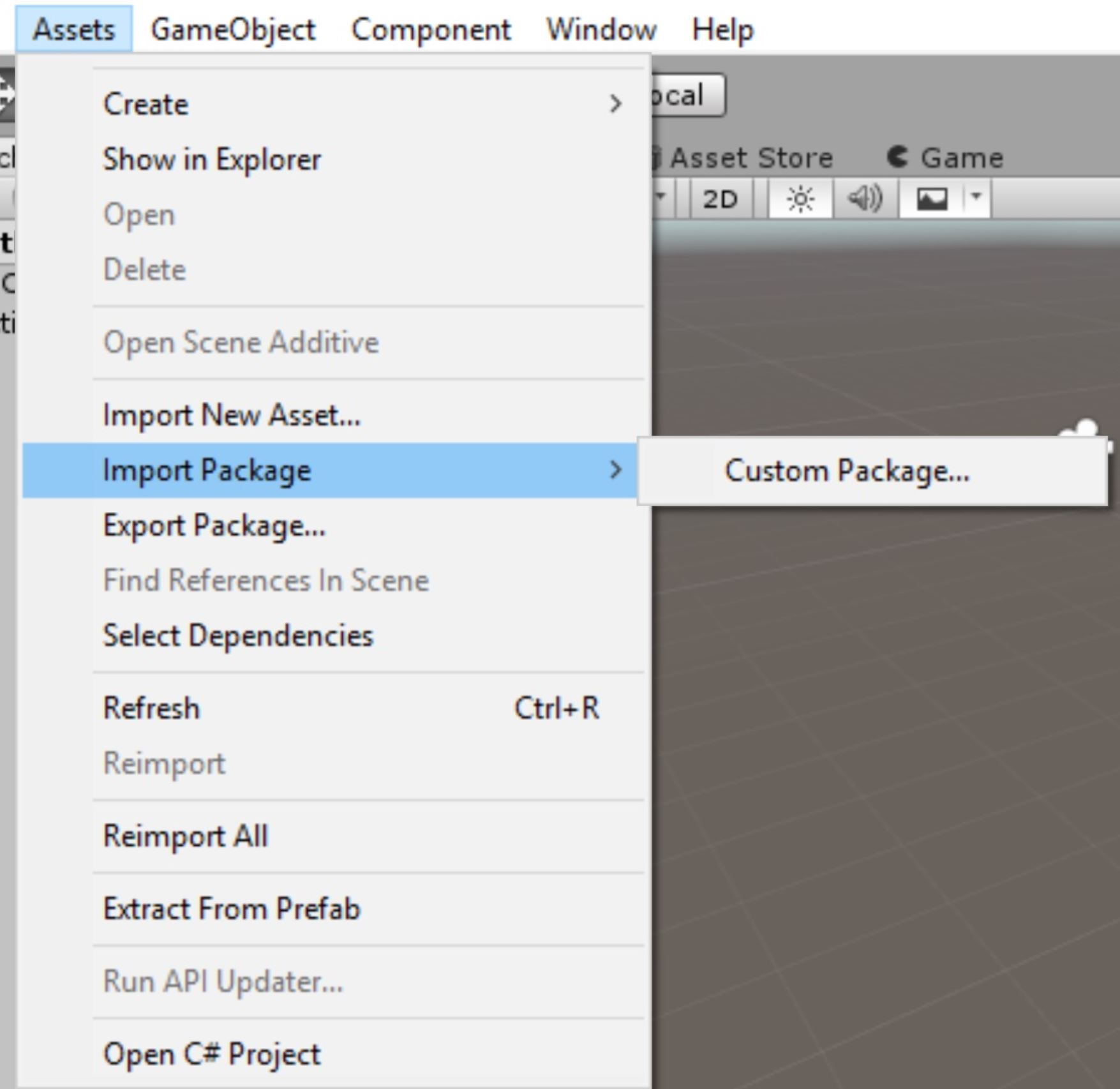Choose Custom Package from the submenu
Screen dimensions: 1120x1089
(846, 471)
